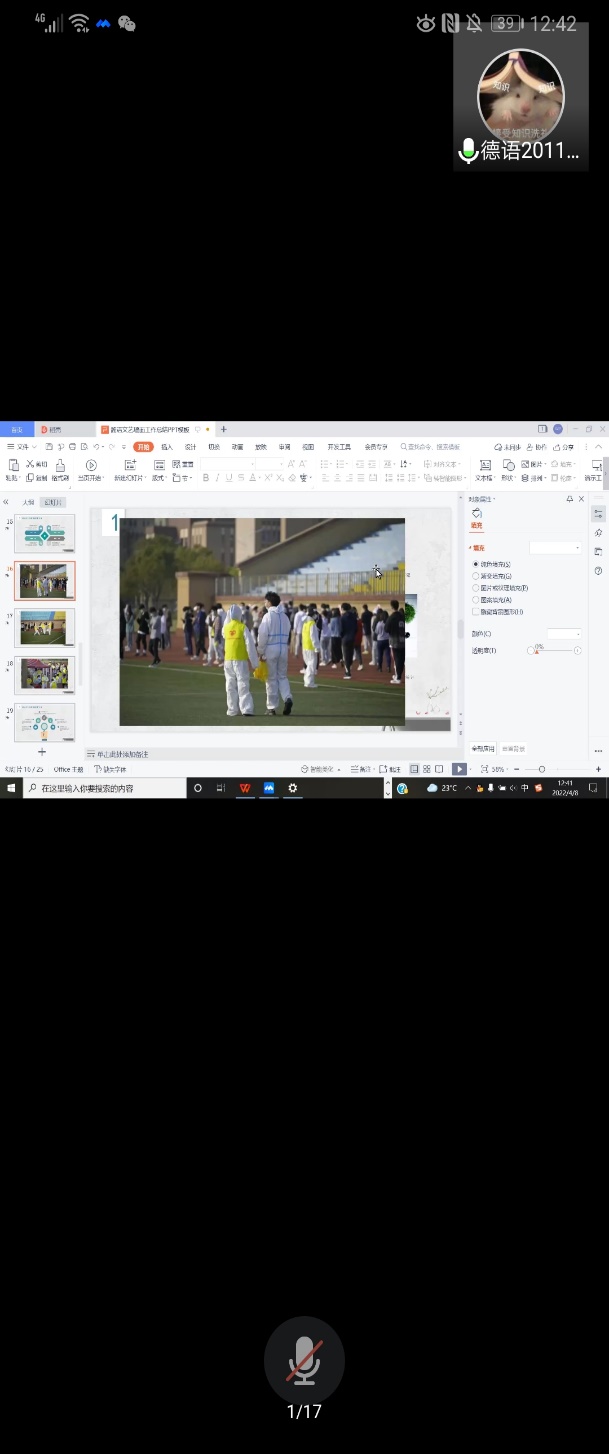Select the solid fill radio button
609x1454 pixels.
476,564
